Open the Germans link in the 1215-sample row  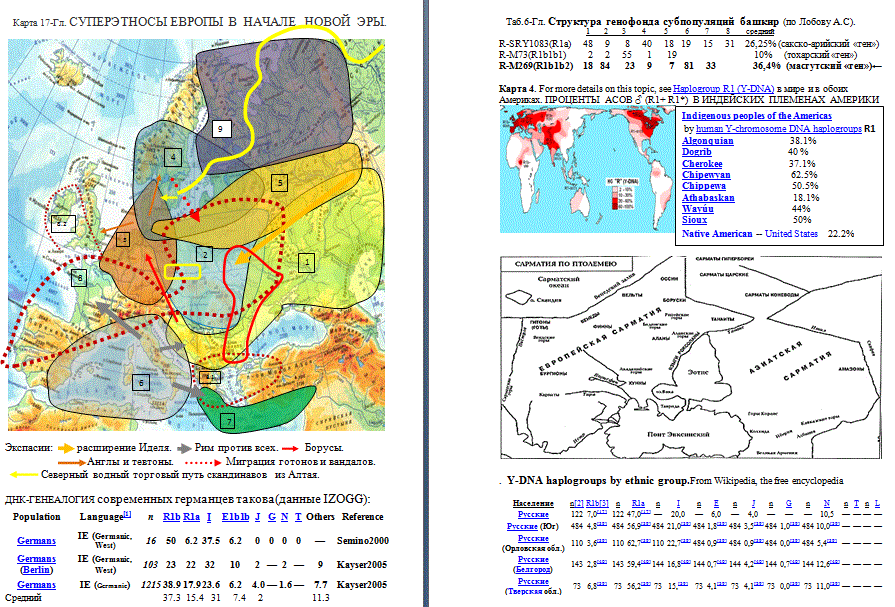37,585
